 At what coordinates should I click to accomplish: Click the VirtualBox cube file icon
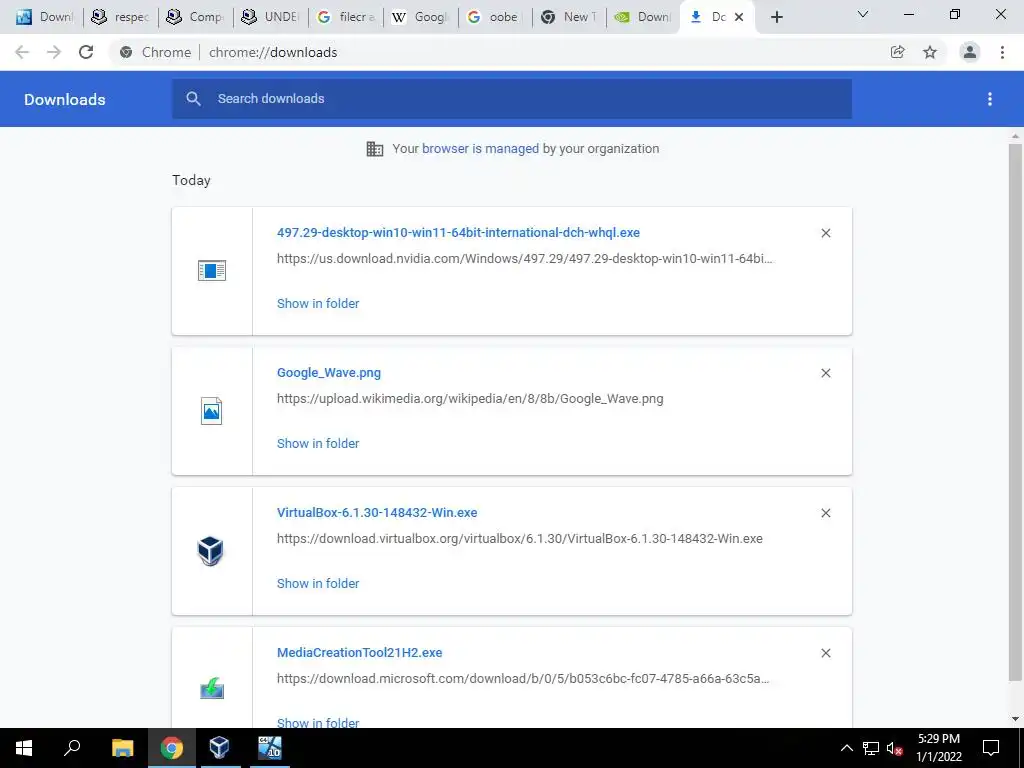210,551
